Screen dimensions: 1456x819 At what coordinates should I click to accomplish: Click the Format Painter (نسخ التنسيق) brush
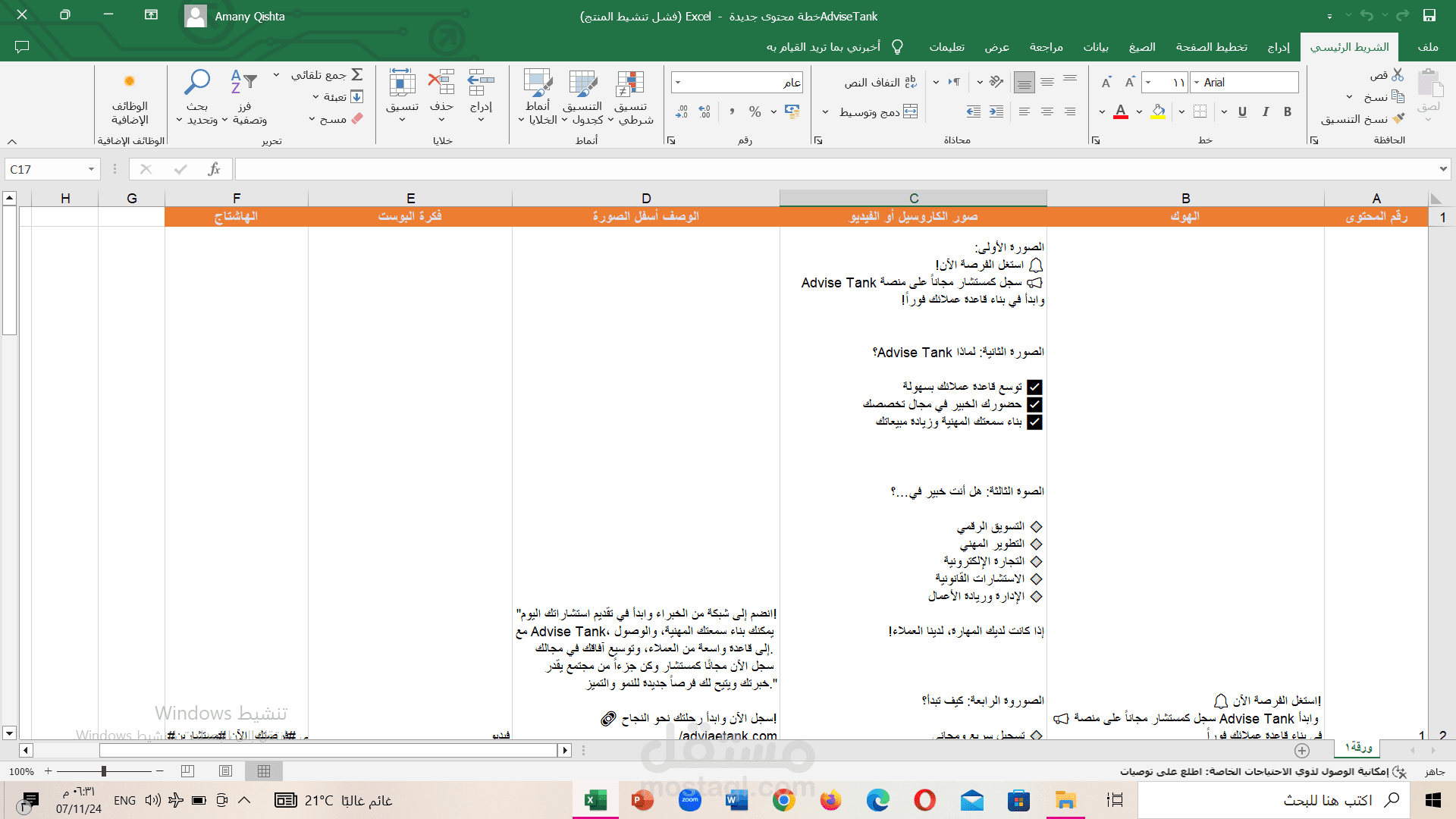[1398, 118]
